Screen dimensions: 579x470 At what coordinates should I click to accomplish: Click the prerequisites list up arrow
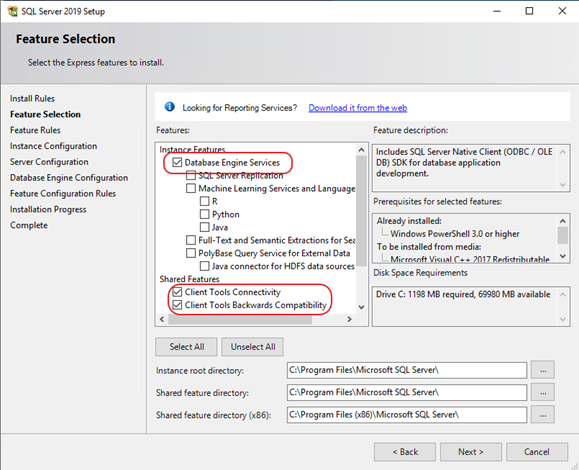coord(563,221)
